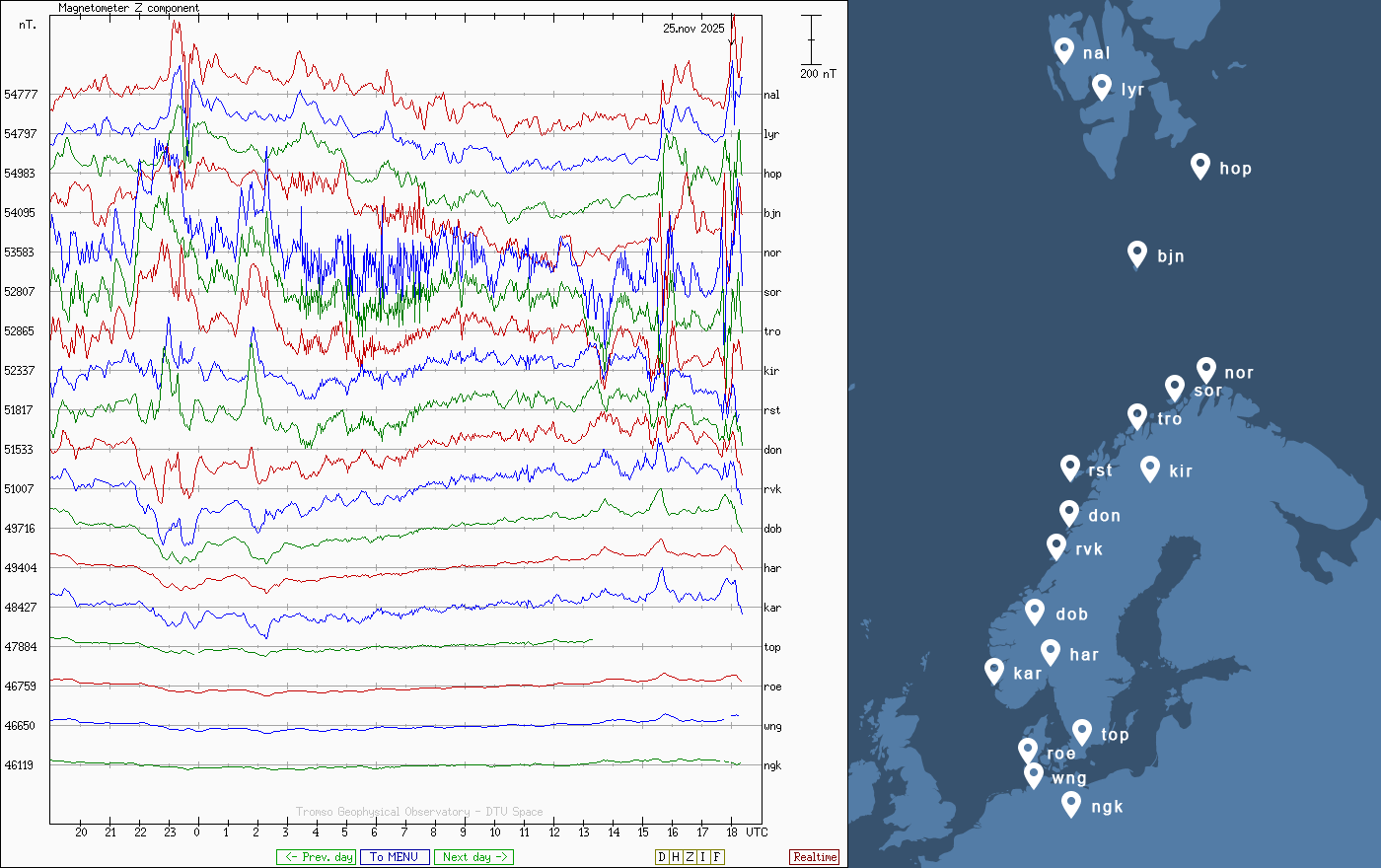Click the 200 nT scale bar

[x=811, y=40]
